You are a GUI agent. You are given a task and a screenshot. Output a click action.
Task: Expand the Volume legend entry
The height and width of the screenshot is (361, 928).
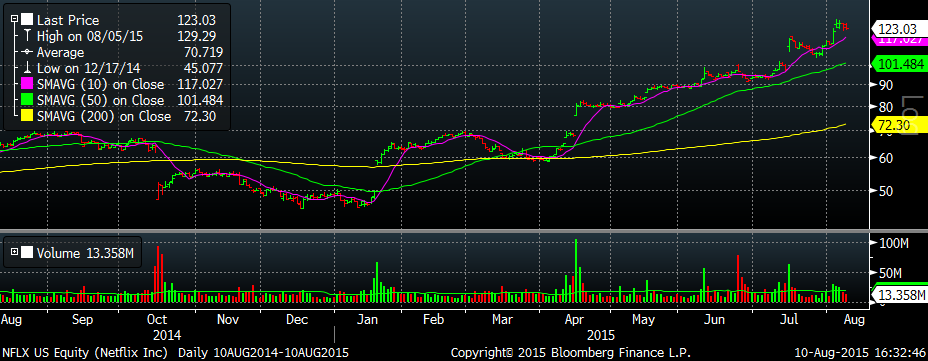(x=15, y=252)
